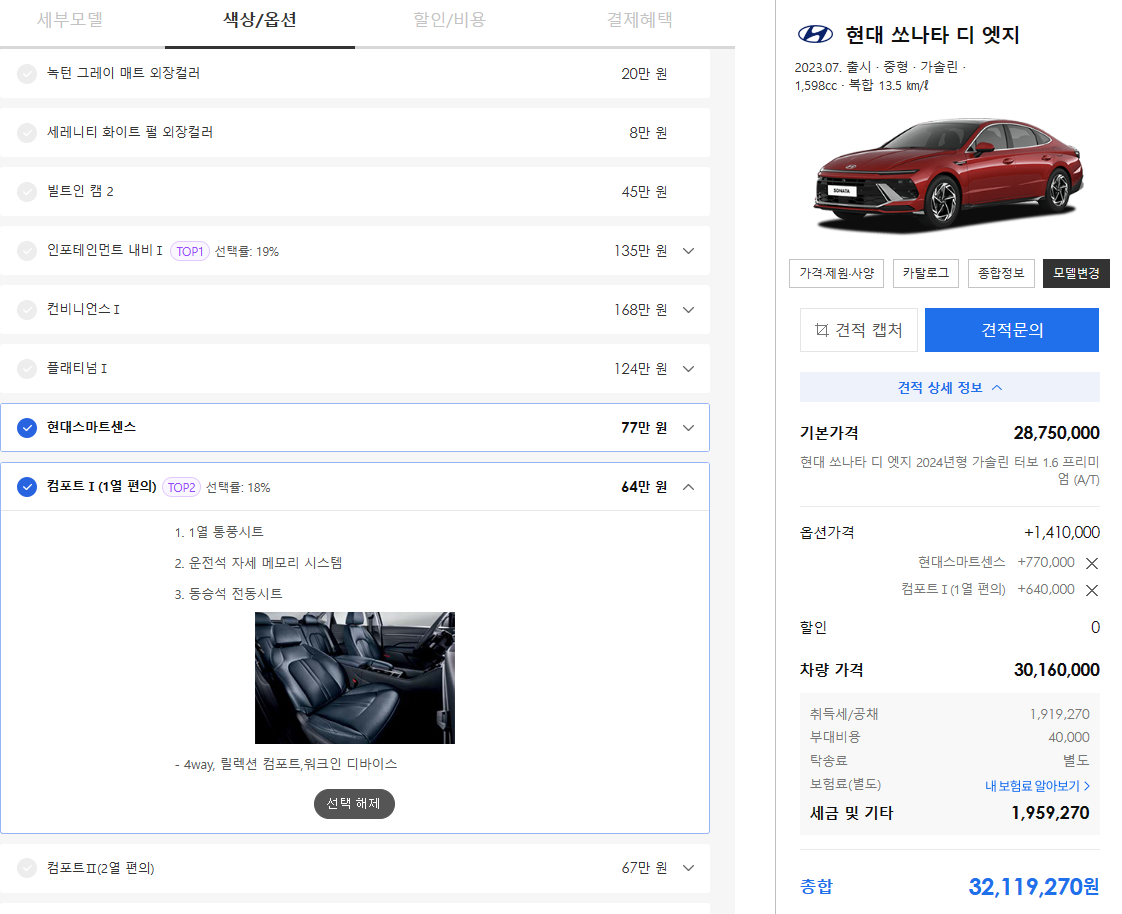Click the TOP1 badge on 인포테인먼트 내비 I
The image size is (1122, 914).
(x=190, y=251)
